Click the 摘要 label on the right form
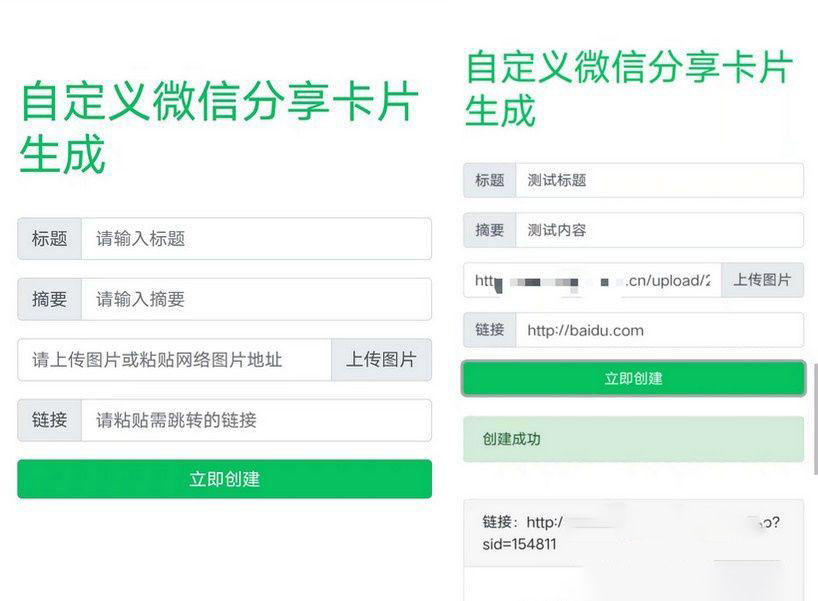This screenshot has width=818, height=601. pyautogui.click(x=488, y=230)
